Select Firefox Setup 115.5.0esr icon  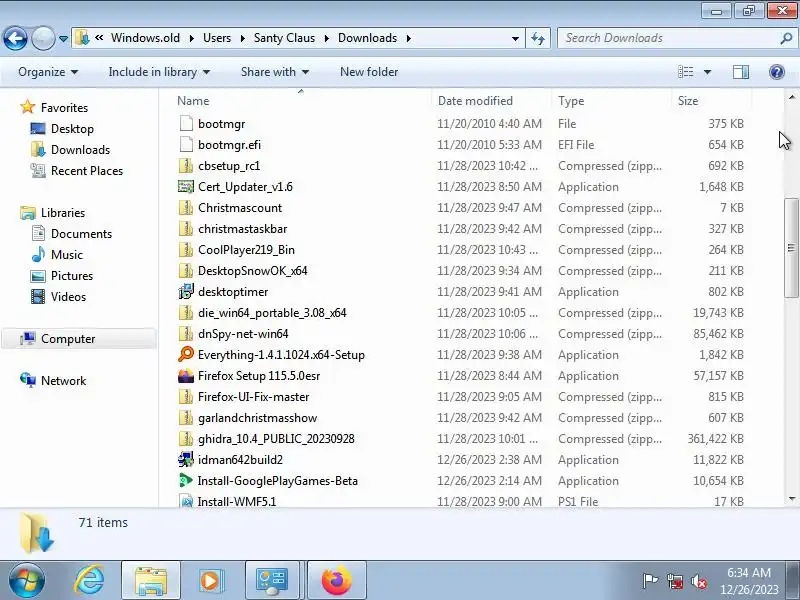coord(186,376)
